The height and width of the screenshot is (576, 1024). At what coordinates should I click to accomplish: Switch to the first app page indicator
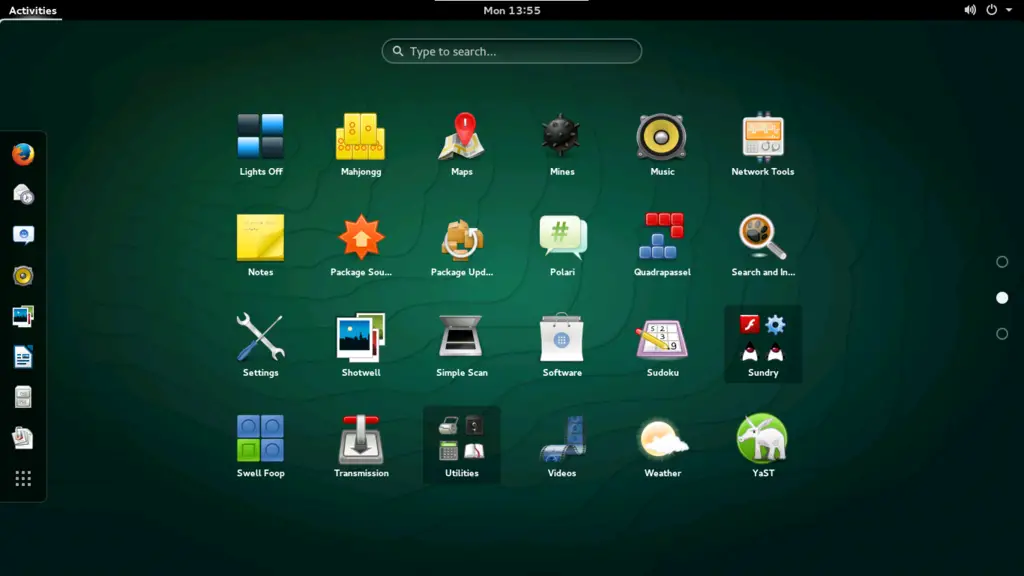click(1002, 262)
